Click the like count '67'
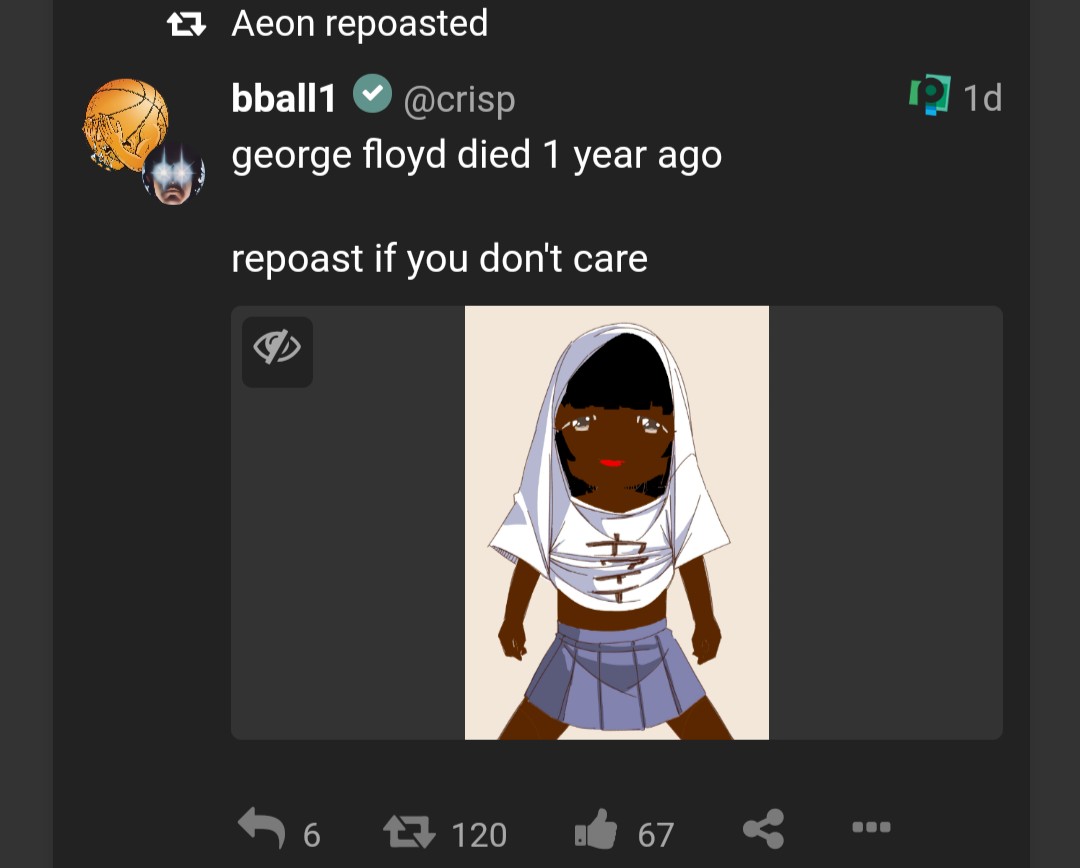Screen dimensions: 1080x868 click(656, 835)
